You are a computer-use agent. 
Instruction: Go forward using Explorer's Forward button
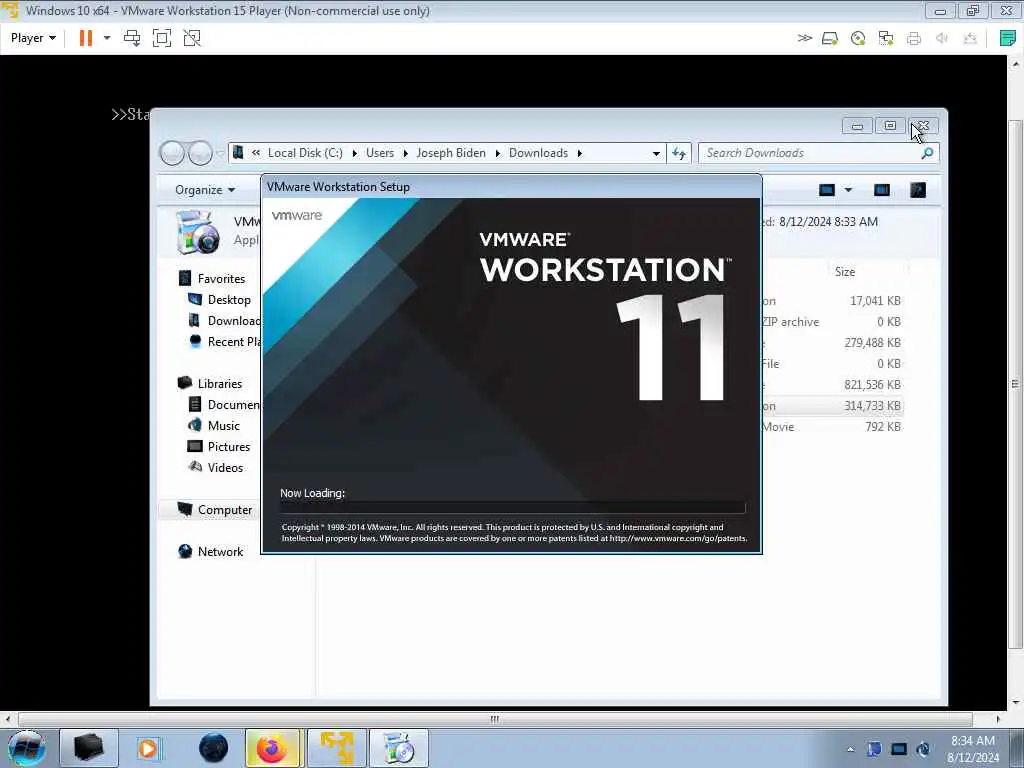click(200, 153)
